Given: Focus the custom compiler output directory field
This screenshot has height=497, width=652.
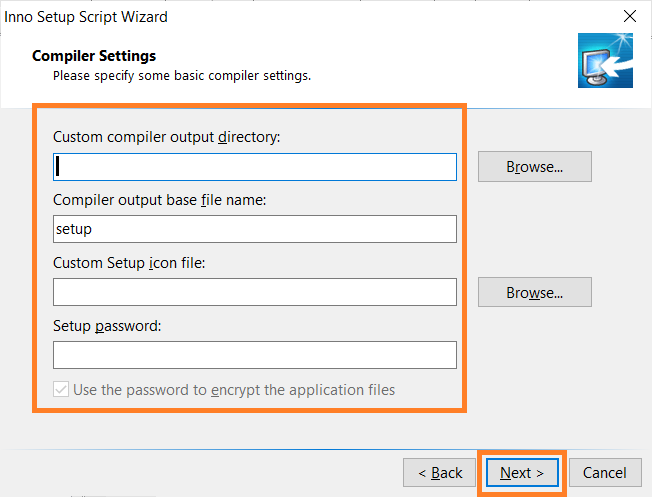Looking at the screenshot, I should (254, 167).
